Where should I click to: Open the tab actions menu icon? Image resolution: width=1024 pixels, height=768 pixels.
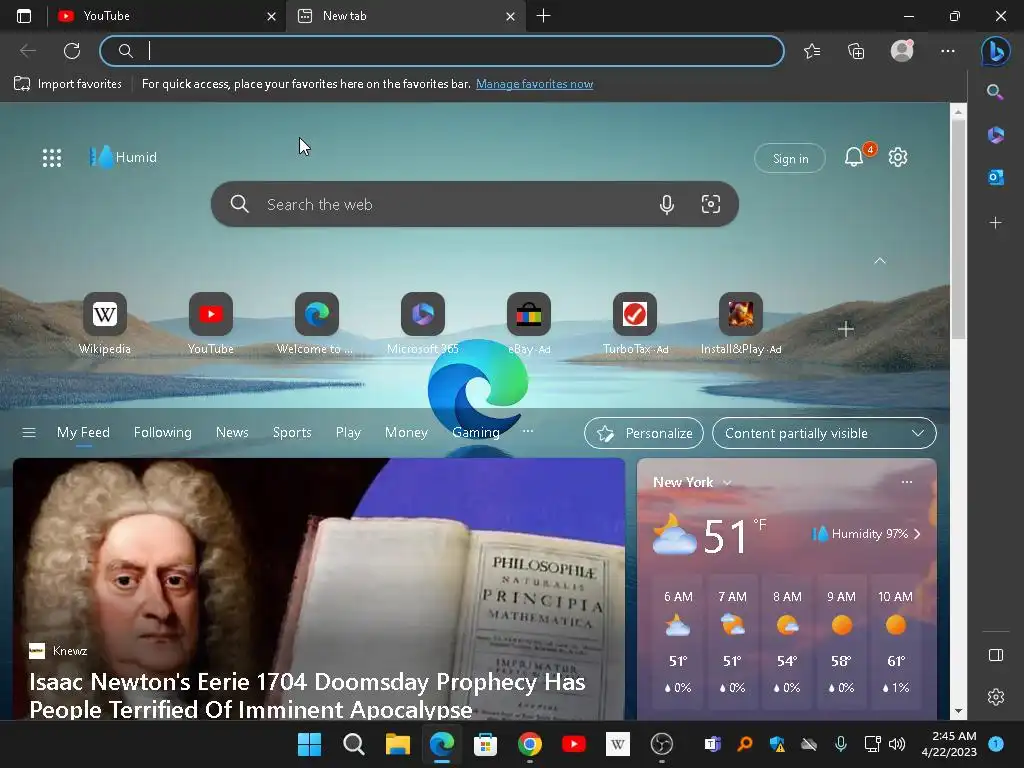[x=24, y=16]
